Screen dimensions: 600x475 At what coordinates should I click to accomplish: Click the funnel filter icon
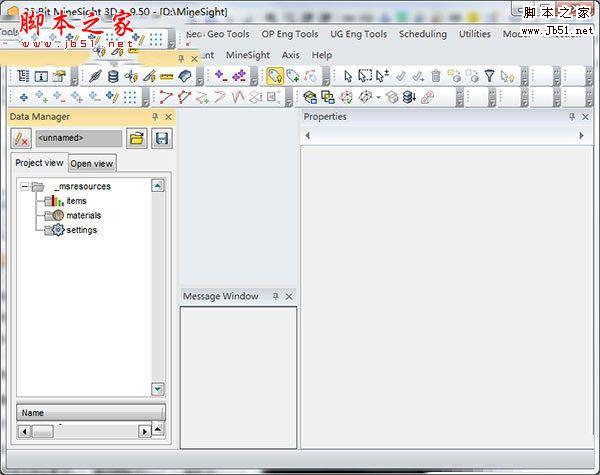pos(489,76)
